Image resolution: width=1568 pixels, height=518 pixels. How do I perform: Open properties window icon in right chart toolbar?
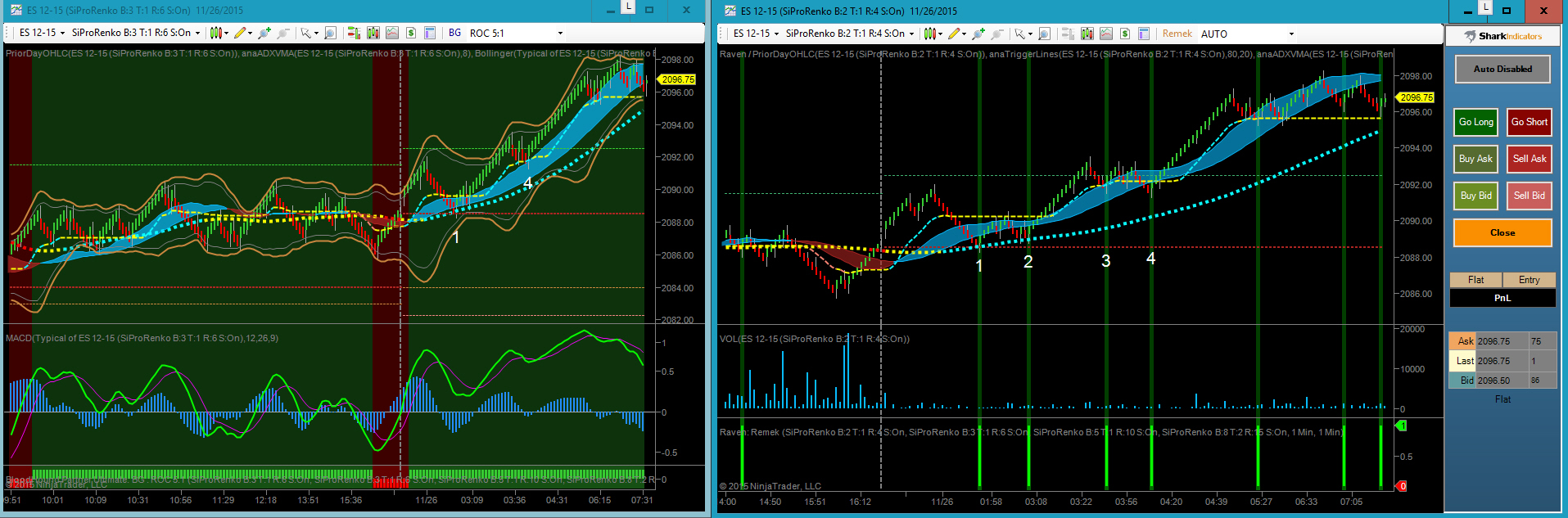pyautogui.click(x=1144, y=34)
